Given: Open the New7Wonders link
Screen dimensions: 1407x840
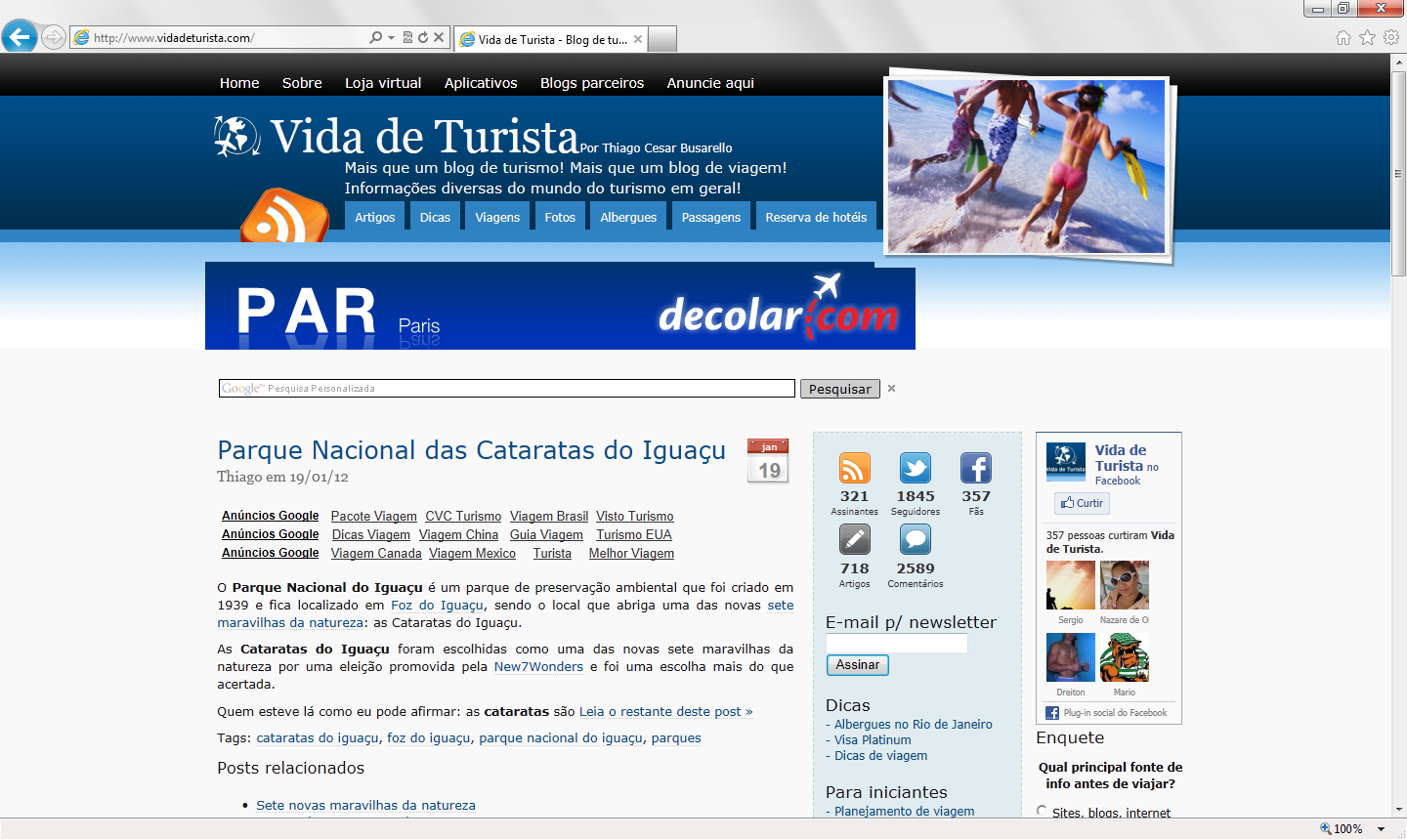Looking at the screenshot, I should pos(538,666).
